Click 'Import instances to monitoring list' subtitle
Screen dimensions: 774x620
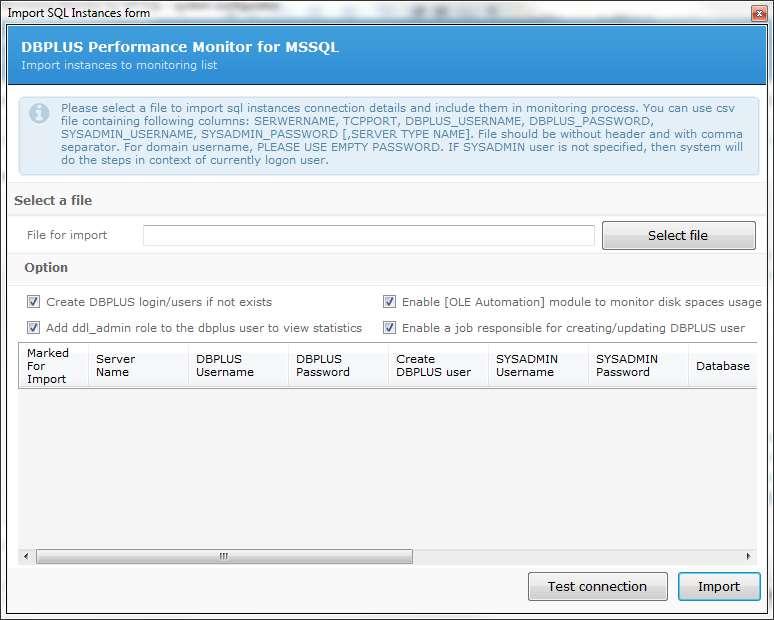[x=119, y=65]
